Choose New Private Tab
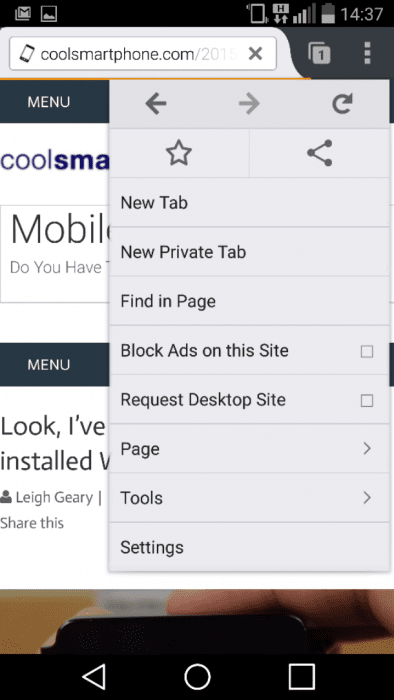This screenshot has height=700, width=394. tap(249, 252)
